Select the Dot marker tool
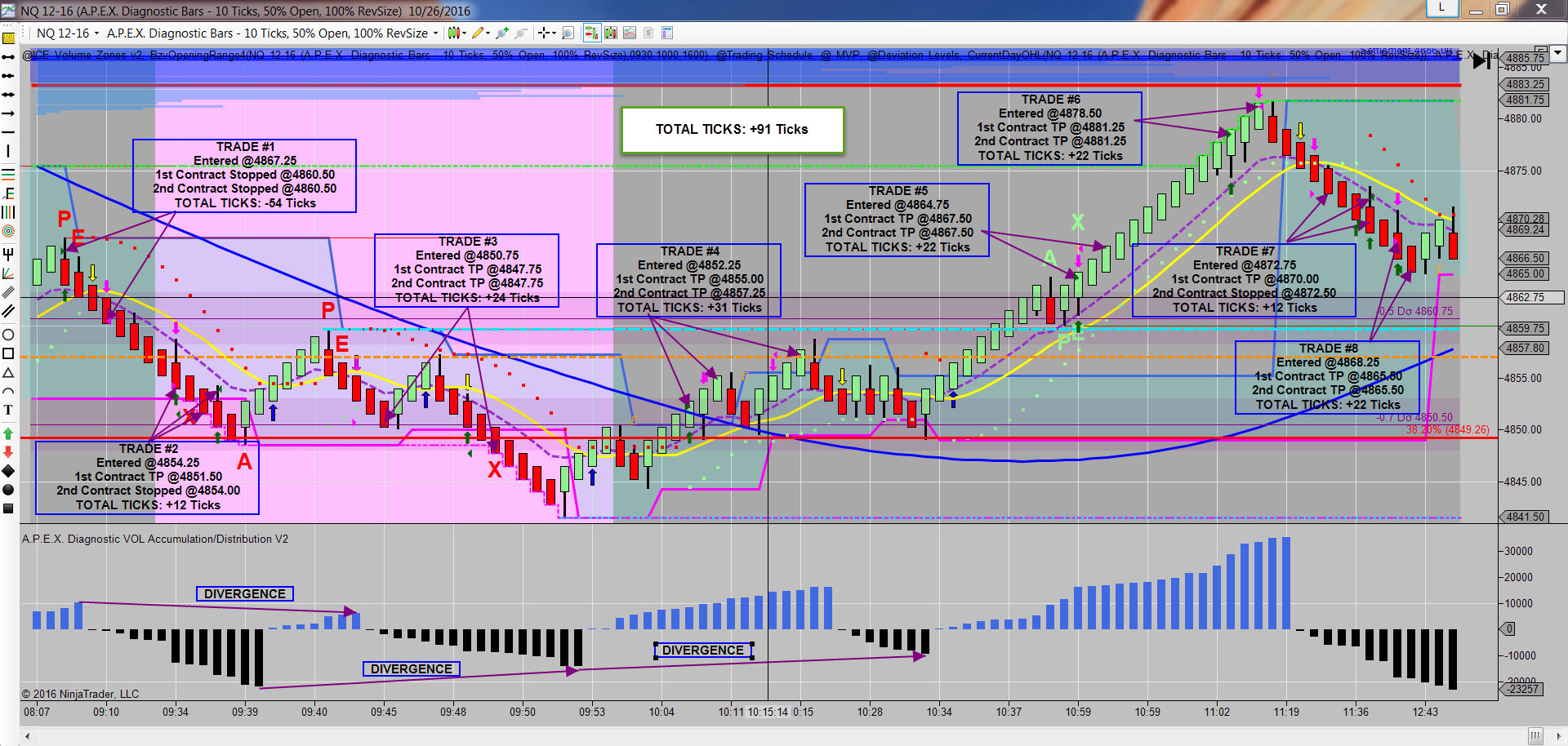Viewport: 1568px width, 746px height. pyautogui.click(x=8, y=490)
